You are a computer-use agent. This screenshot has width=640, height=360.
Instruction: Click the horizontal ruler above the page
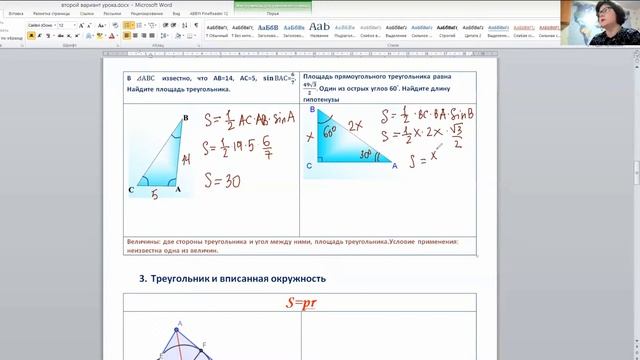(300, 53)
